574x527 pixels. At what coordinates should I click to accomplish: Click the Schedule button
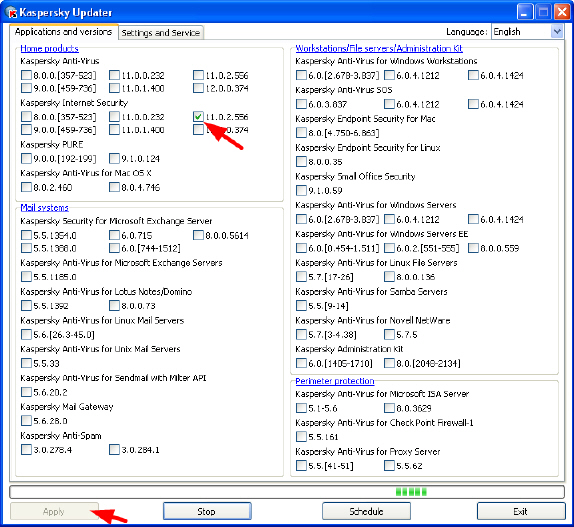[x=366, y=511]
